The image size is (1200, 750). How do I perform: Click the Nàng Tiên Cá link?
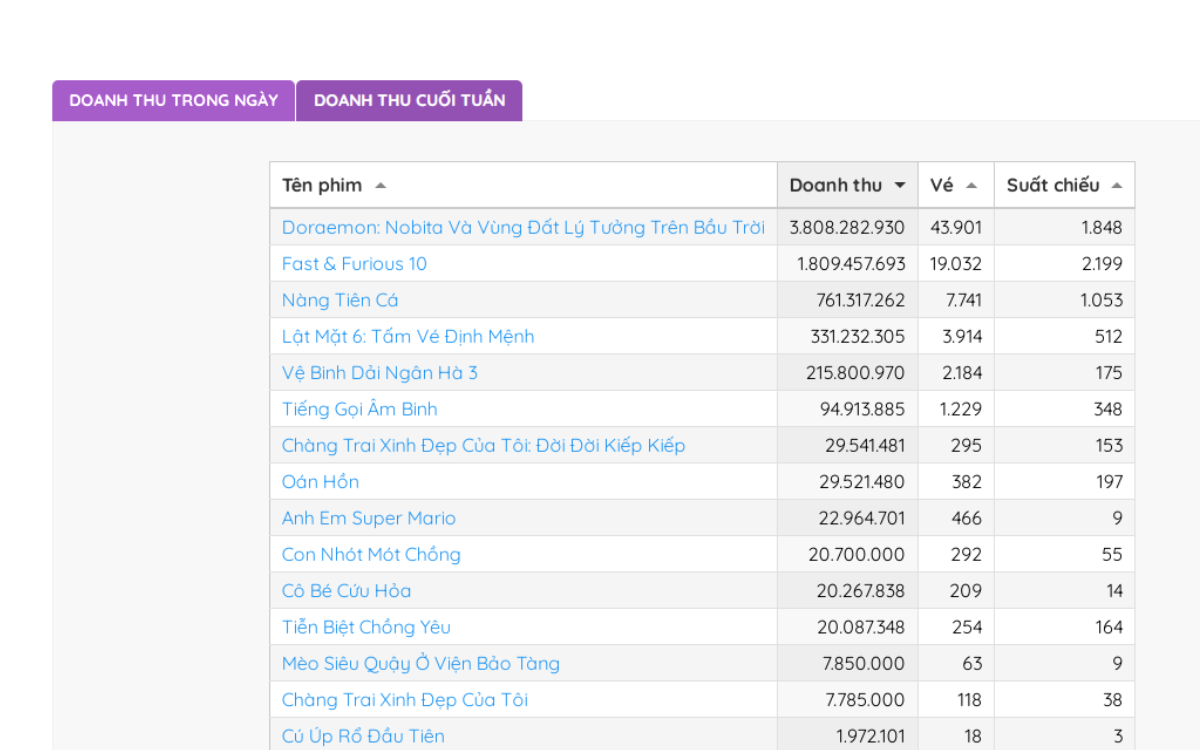340,300
